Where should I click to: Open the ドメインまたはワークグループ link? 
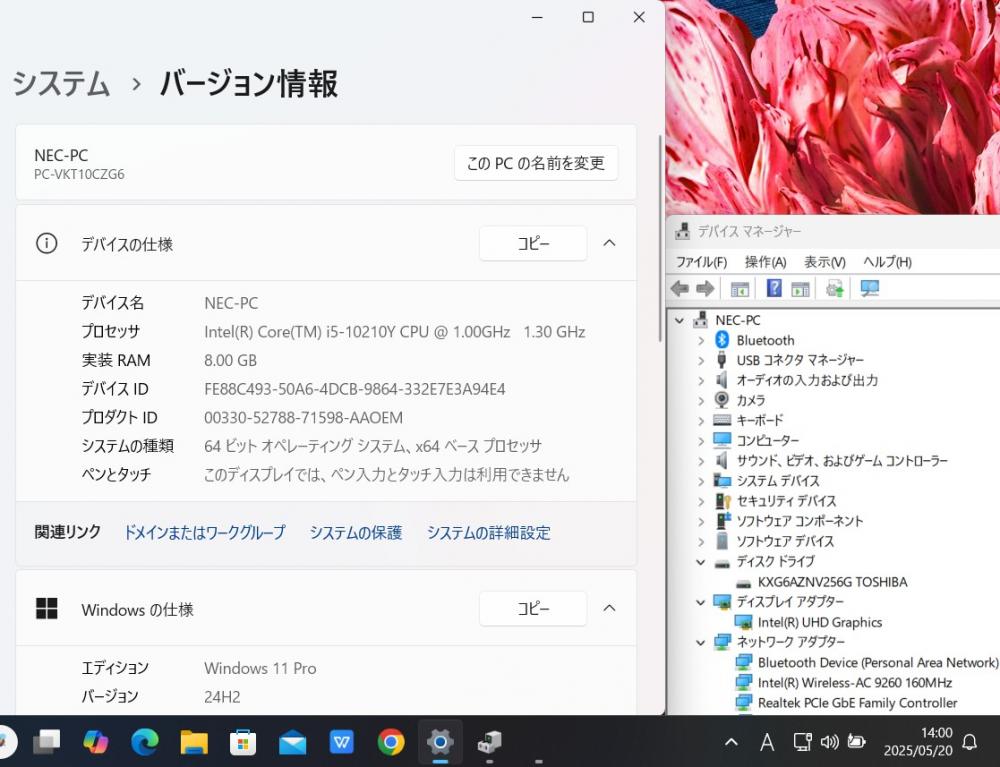coord(204,532)
